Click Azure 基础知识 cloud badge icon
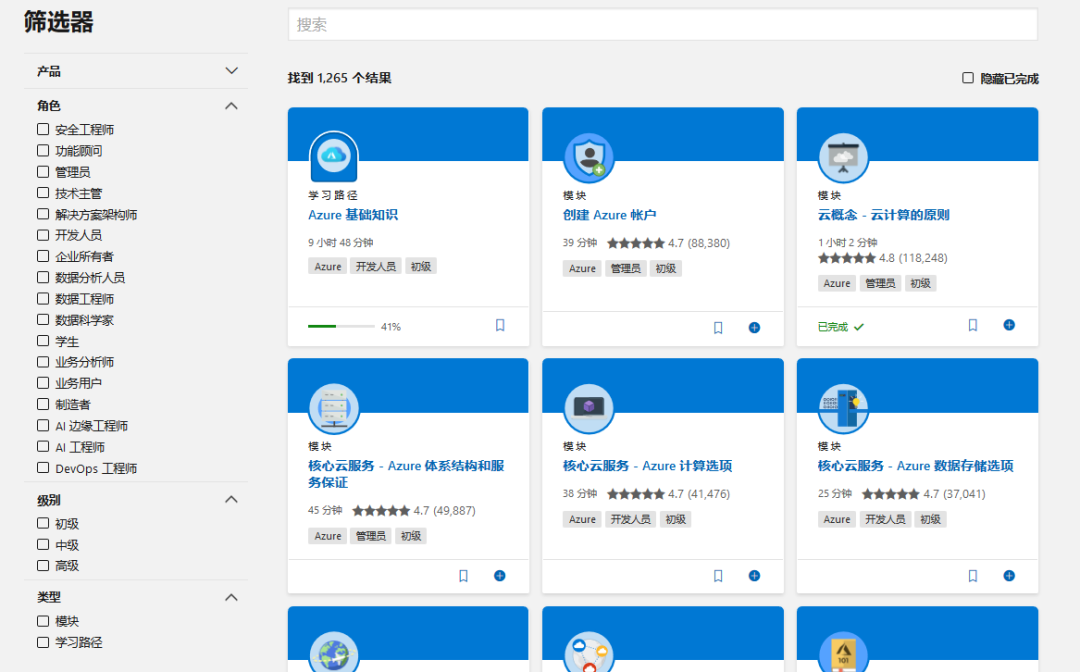The height and width of the screenshot is (672, 1080). (x=334, y=157)
